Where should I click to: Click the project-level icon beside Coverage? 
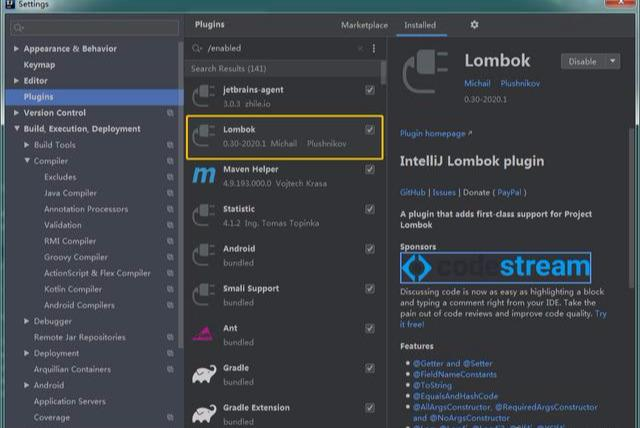pyautogui.click(x=170, y=417)
